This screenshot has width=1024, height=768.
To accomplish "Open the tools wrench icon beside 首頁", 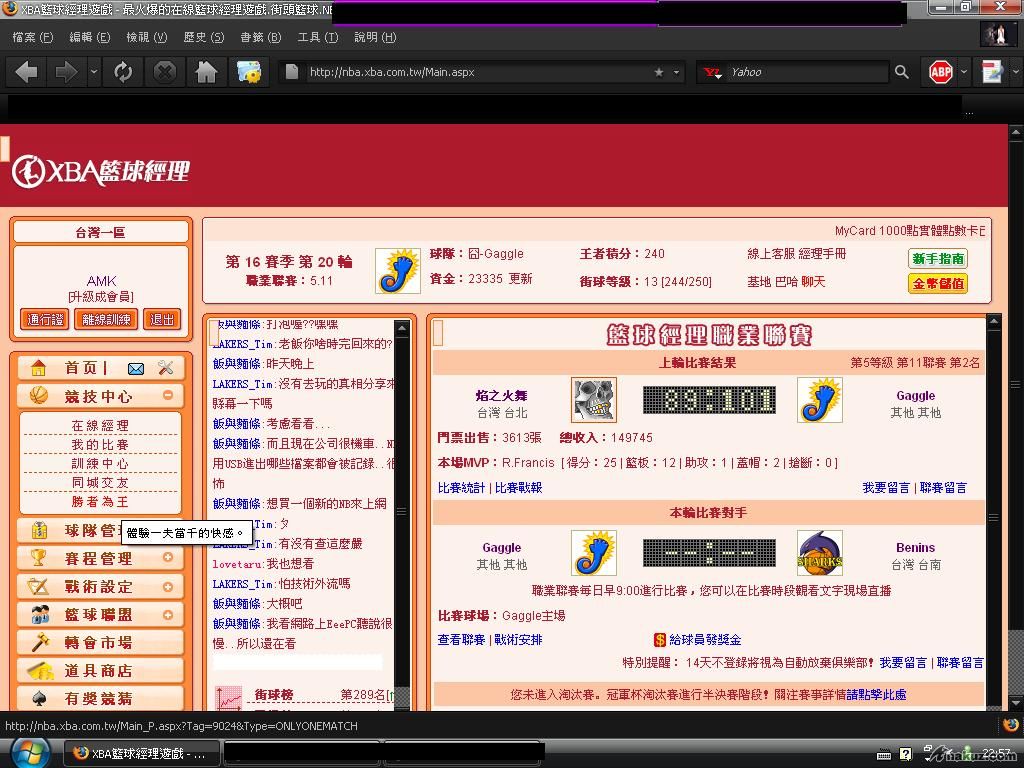I will tap(166, 368).
